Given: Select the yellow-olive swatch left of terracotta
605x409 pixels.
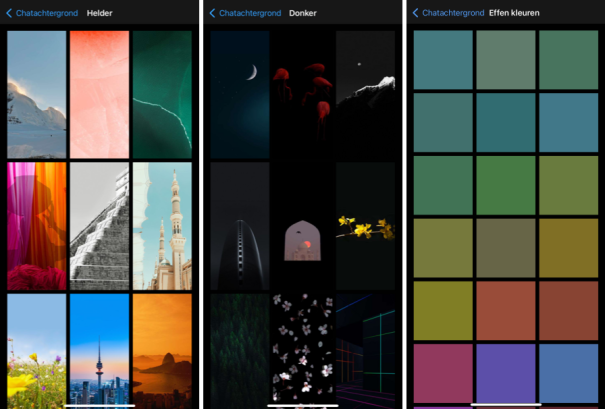Looking at the screenshot, I should coord(443,311).
